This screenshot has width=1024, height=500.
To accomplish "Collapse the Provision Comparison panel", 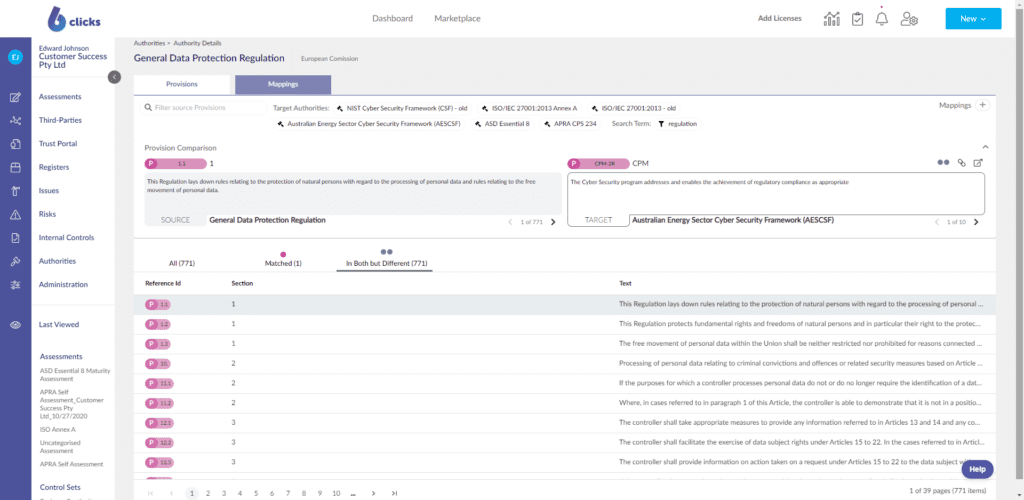I will tap(985, 147).
